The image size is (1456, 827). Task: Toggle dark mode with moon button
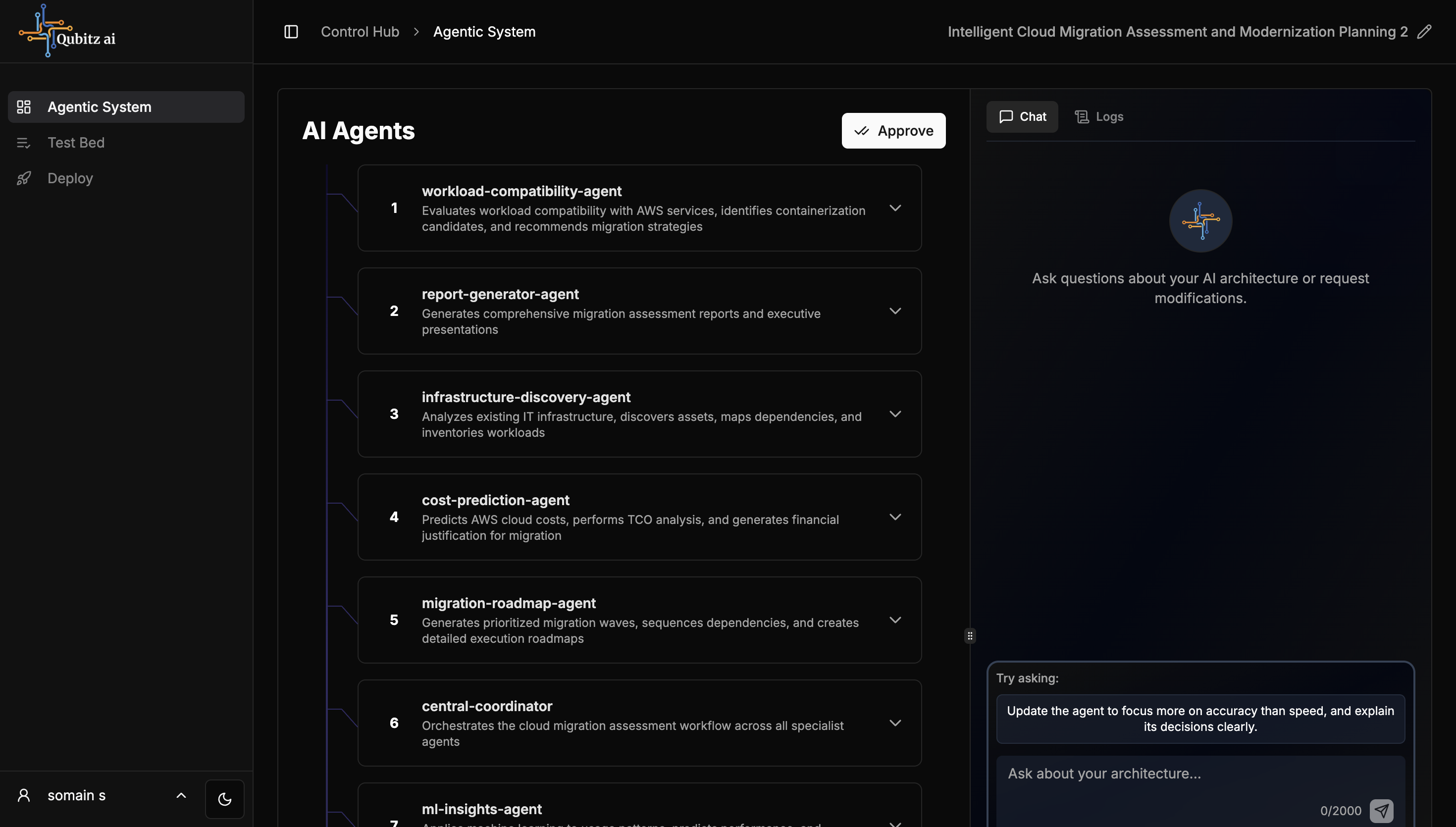point(224,799)
